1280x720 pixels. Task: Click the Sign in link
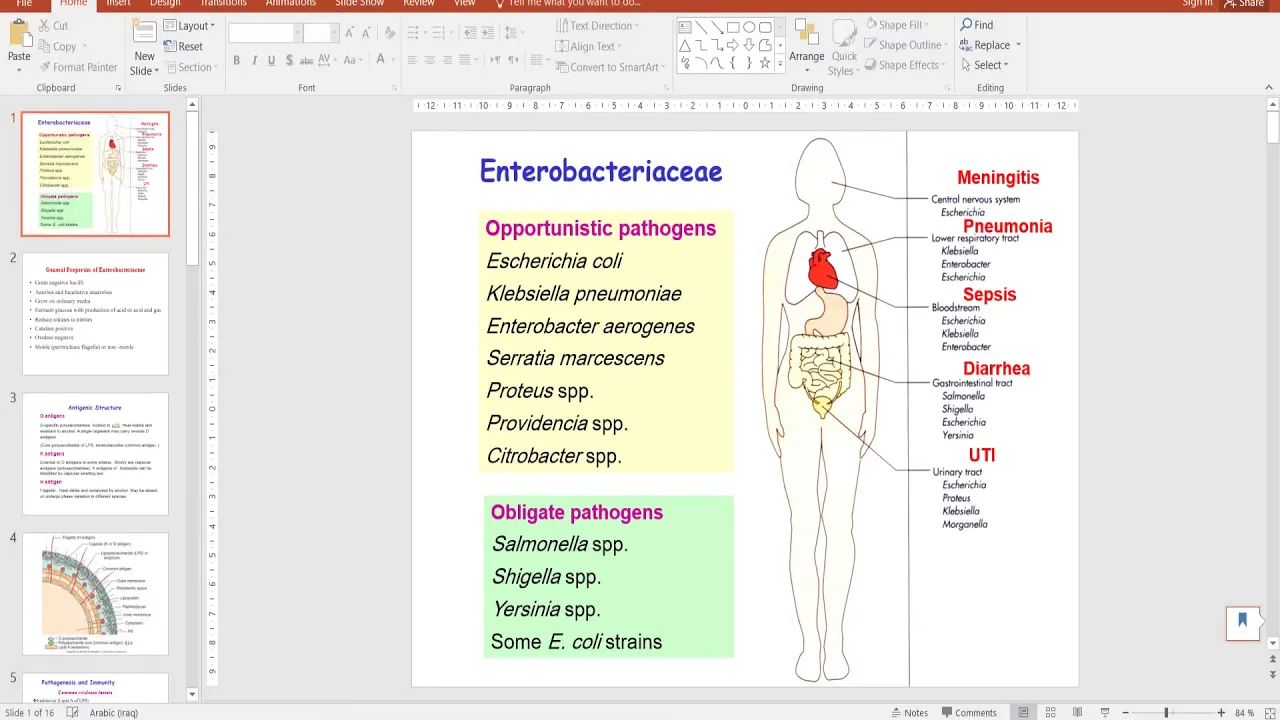[x=1196, y=3]
